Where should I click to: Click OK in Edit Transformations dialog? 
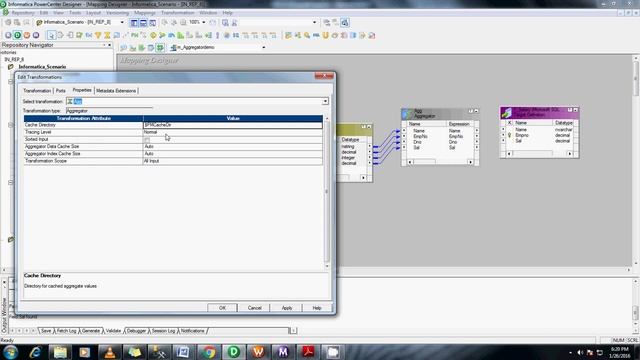[222, 308]
